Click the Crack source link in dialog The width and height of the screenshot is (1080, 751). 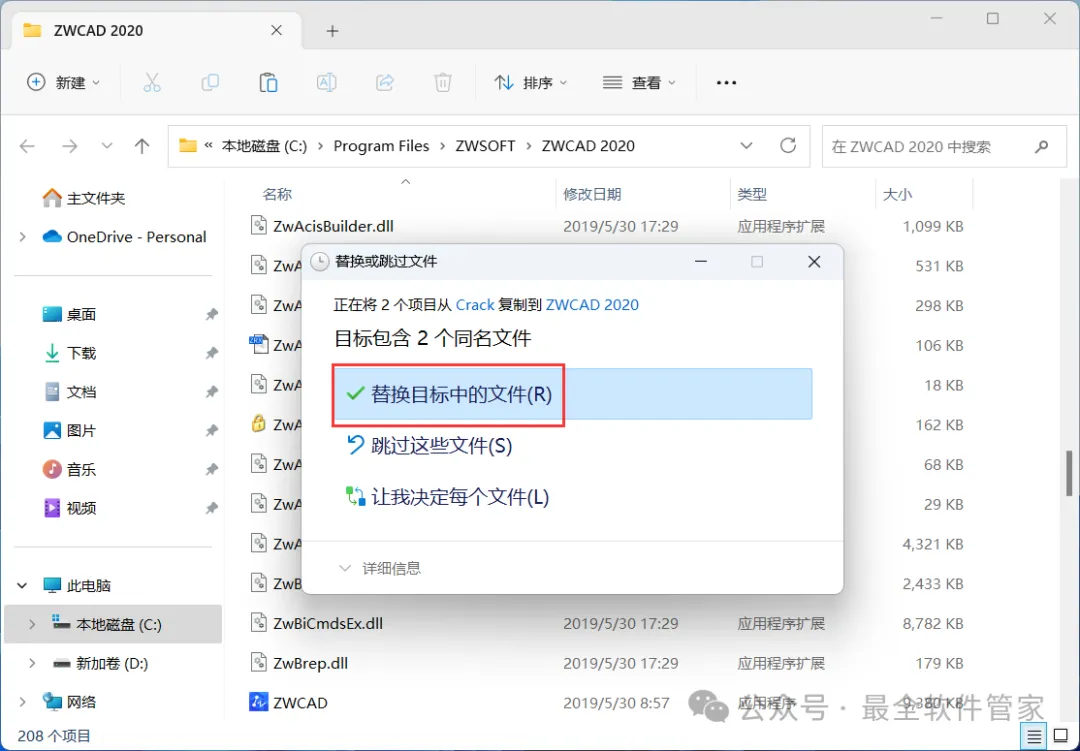tap(475, 305)
